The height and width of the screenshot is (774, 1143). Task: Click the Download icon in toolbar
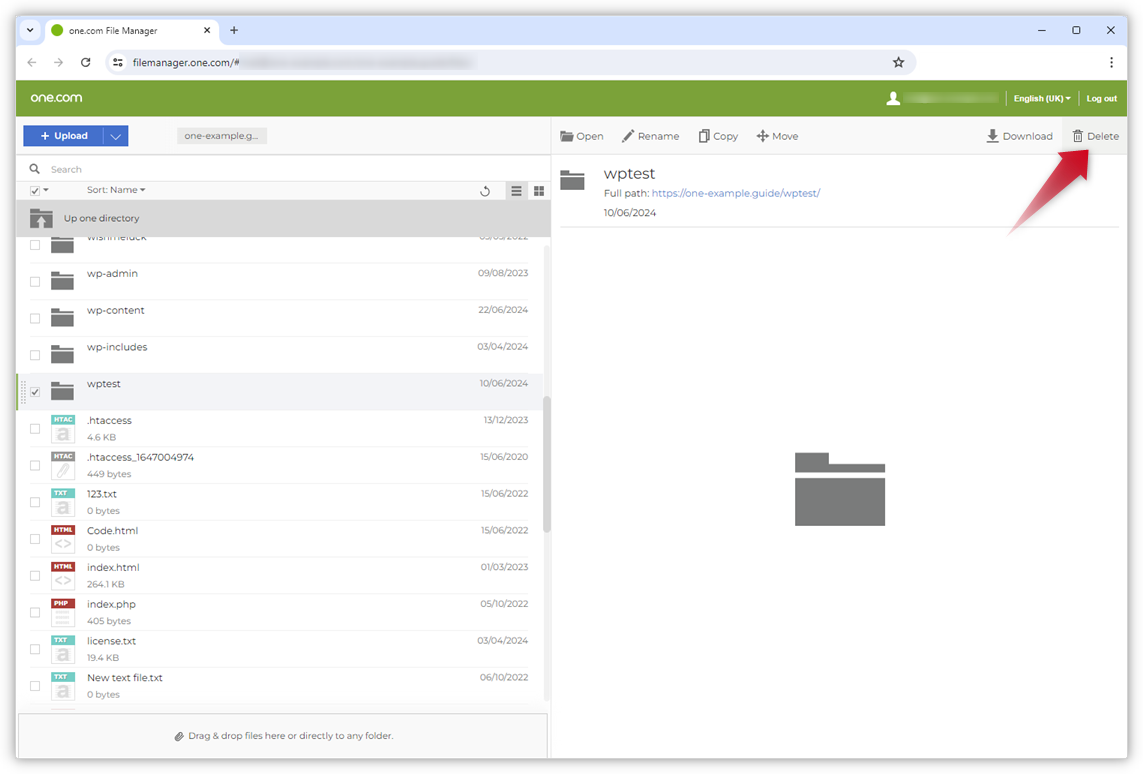click(992, 136)
